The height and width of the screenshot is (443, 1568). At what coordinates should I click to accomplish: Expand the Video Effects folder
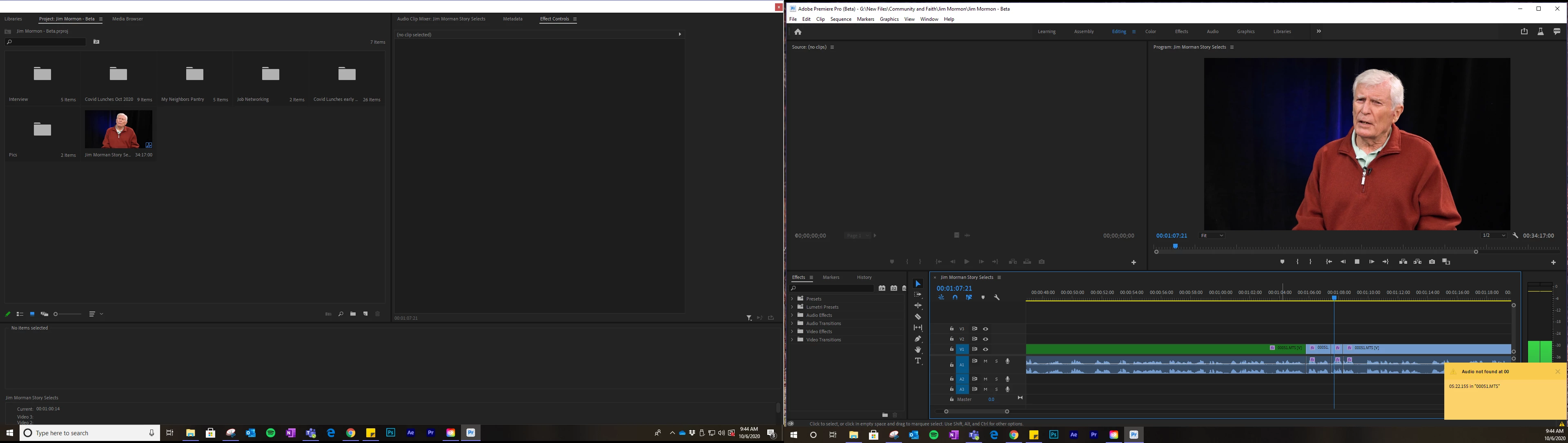(792, 332)
